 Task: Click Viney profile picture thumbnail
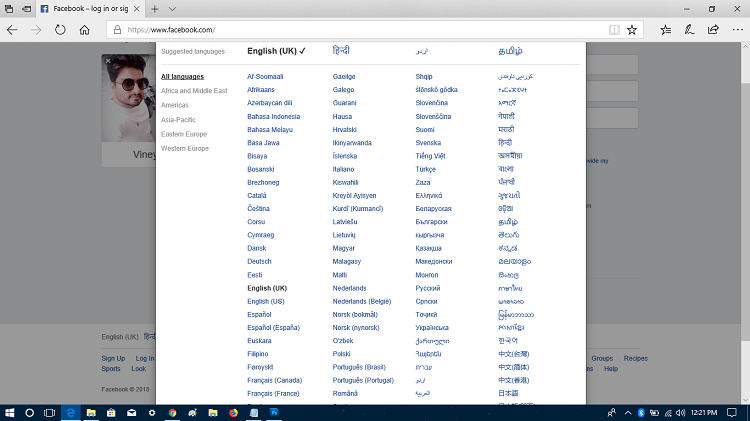coord(128,98)
